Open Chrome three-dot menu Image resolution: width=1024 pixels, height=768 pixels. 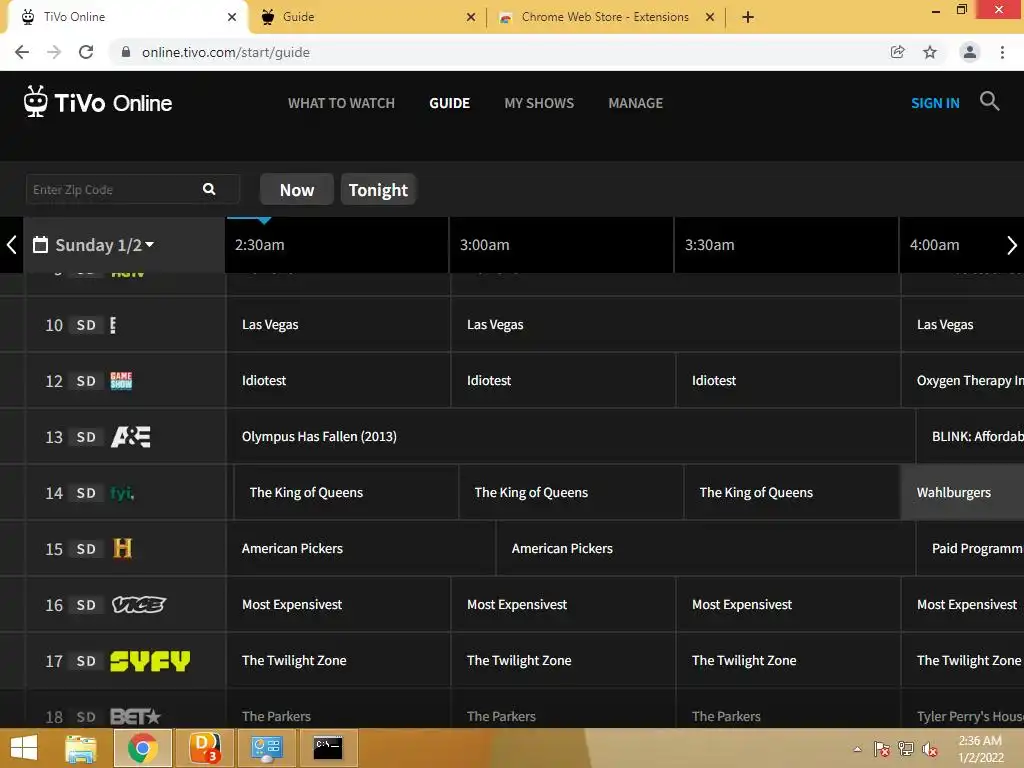click(x=1002, y=52)
